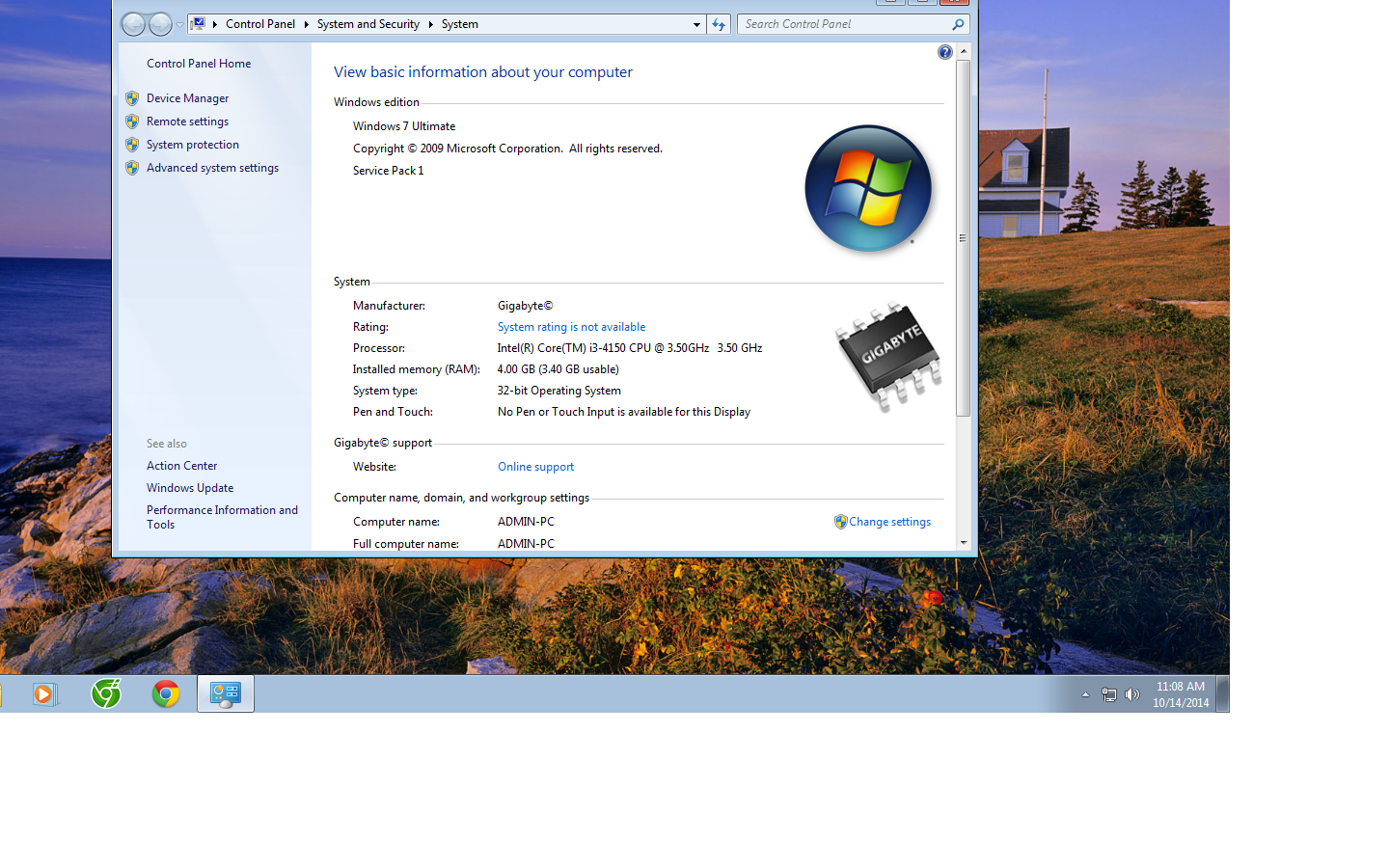
Task: Click the refresh button in address bar
Action: pos(719,24)
